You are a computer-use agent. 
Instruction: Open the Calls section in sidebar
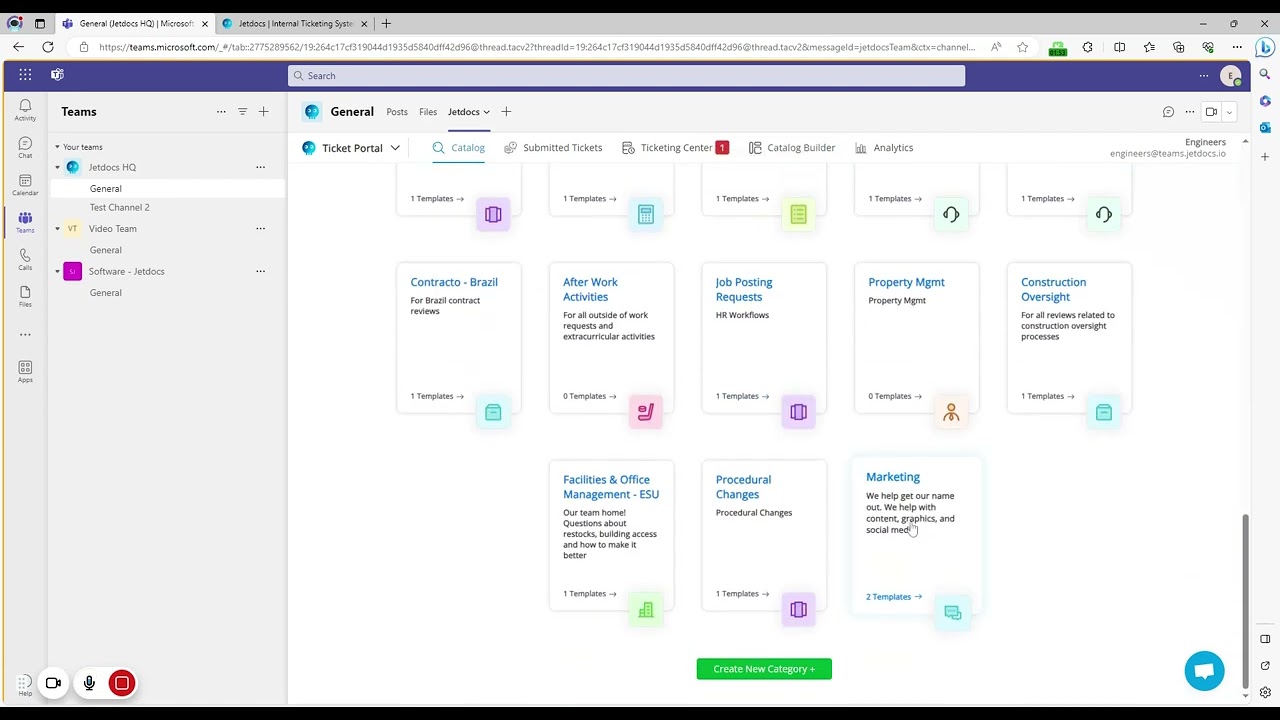[25, 260]
